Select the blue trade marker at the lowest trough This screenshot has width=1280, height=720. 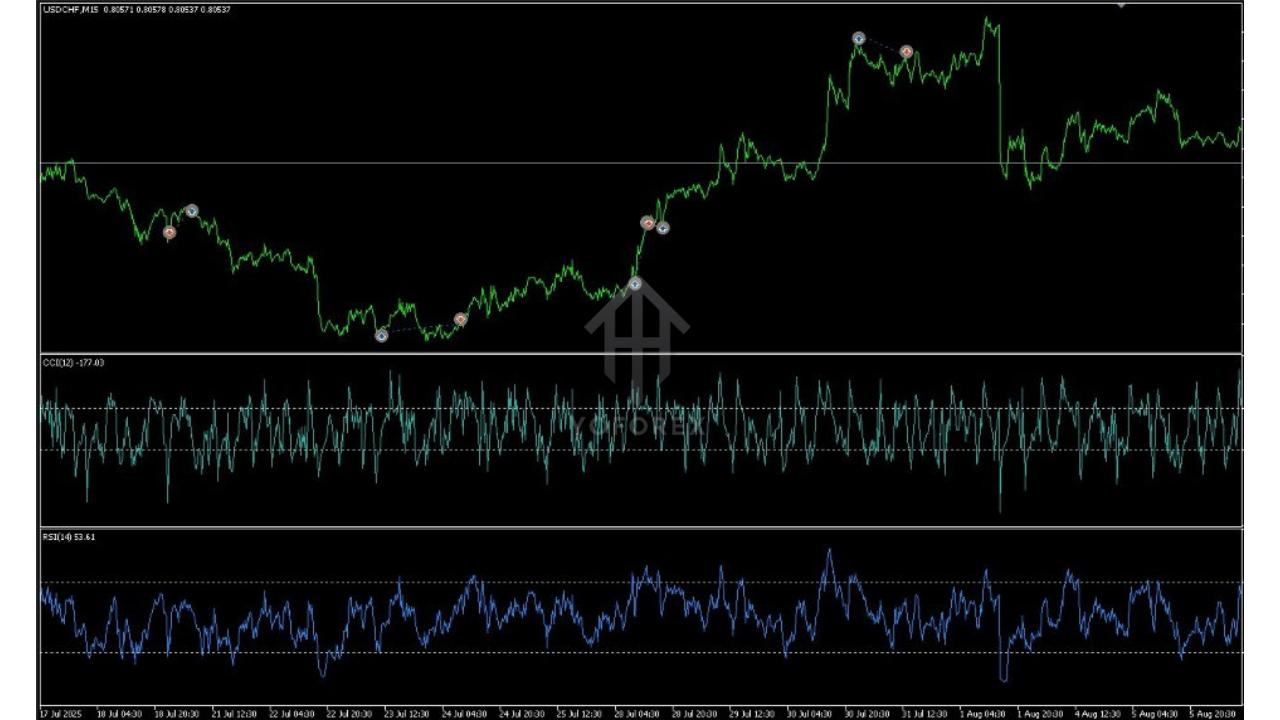[x=381, y=336]
